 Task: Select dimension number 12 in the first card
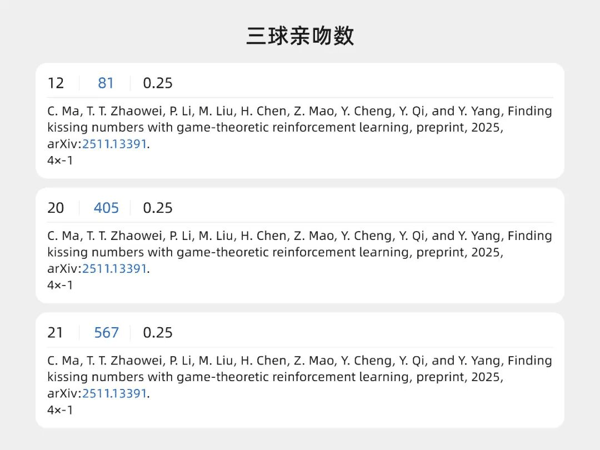tap(56, 83)
